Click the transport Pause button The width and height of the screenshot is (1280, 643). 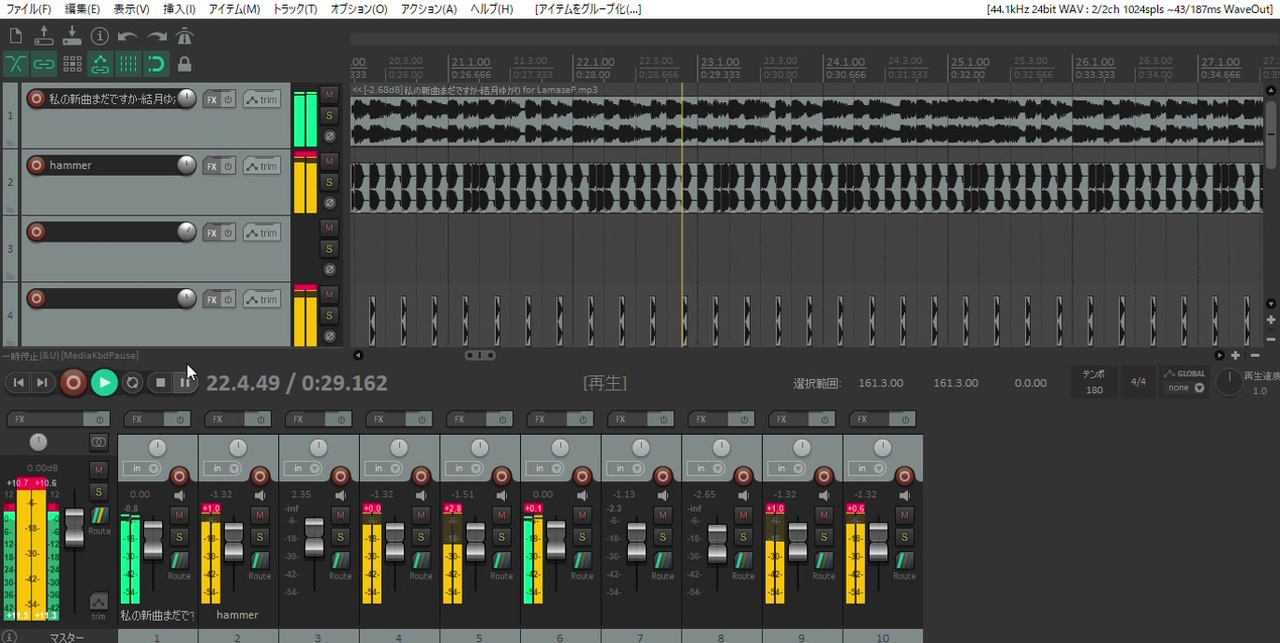point(185,382)
